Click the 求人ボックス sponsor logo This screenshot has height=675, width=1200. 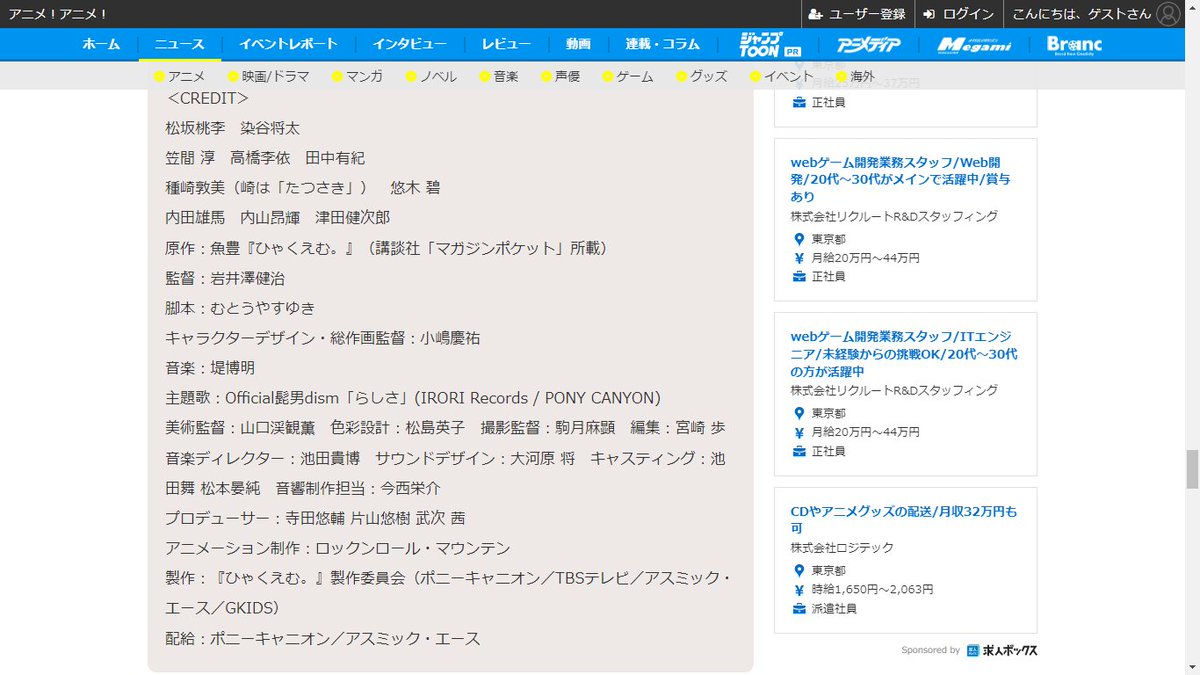(x=1002, y=650)
